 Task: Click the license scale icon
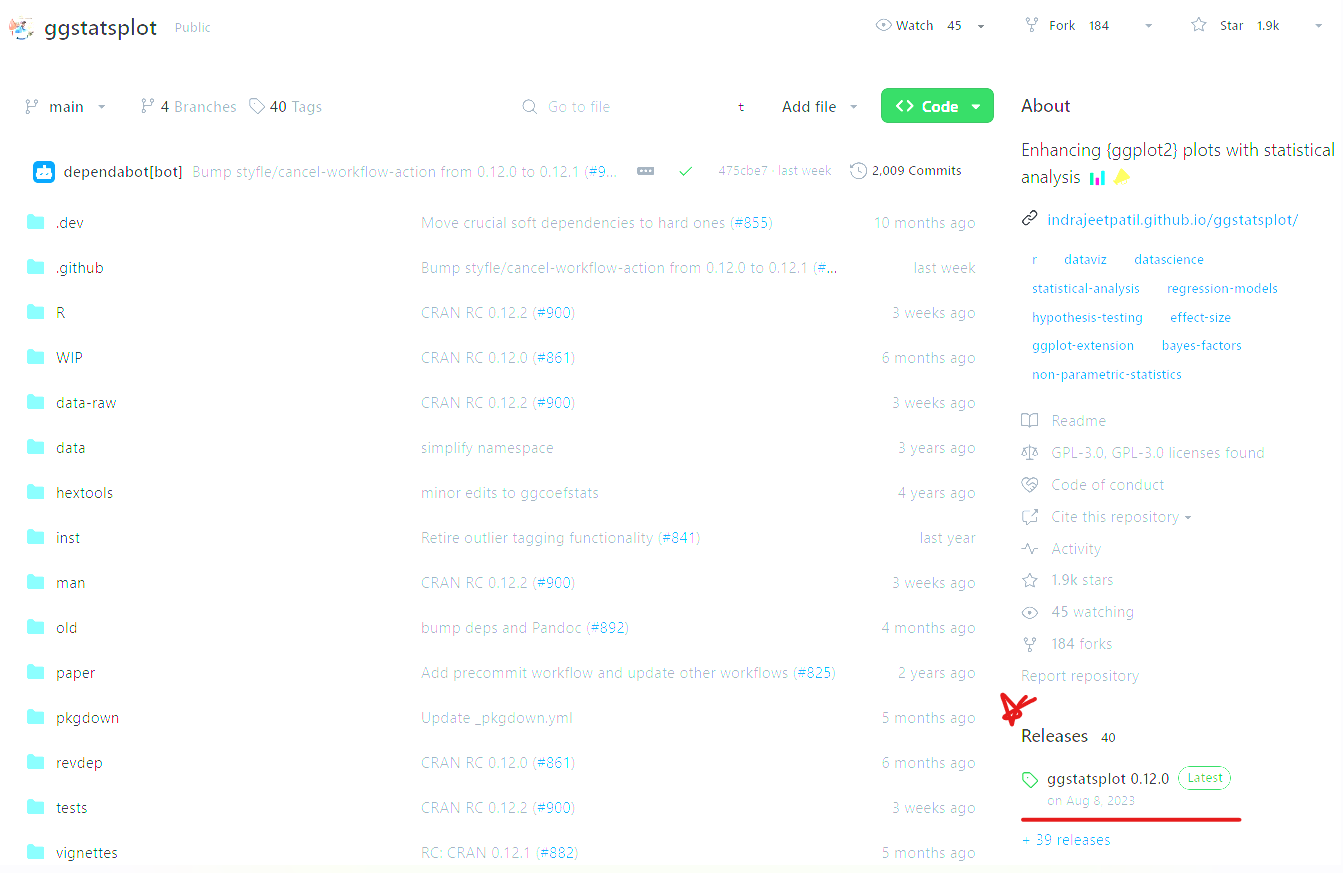[x=1030, y=453]
